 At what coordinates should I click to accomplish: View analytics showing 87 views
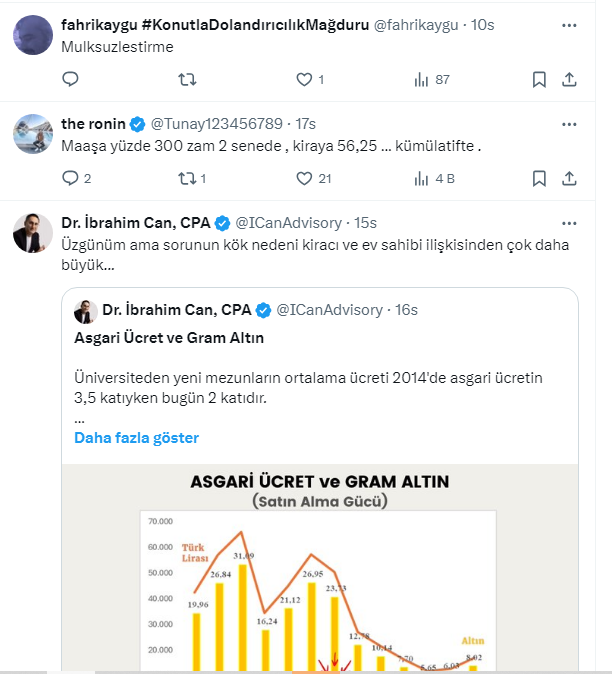[x=421, y=79]
